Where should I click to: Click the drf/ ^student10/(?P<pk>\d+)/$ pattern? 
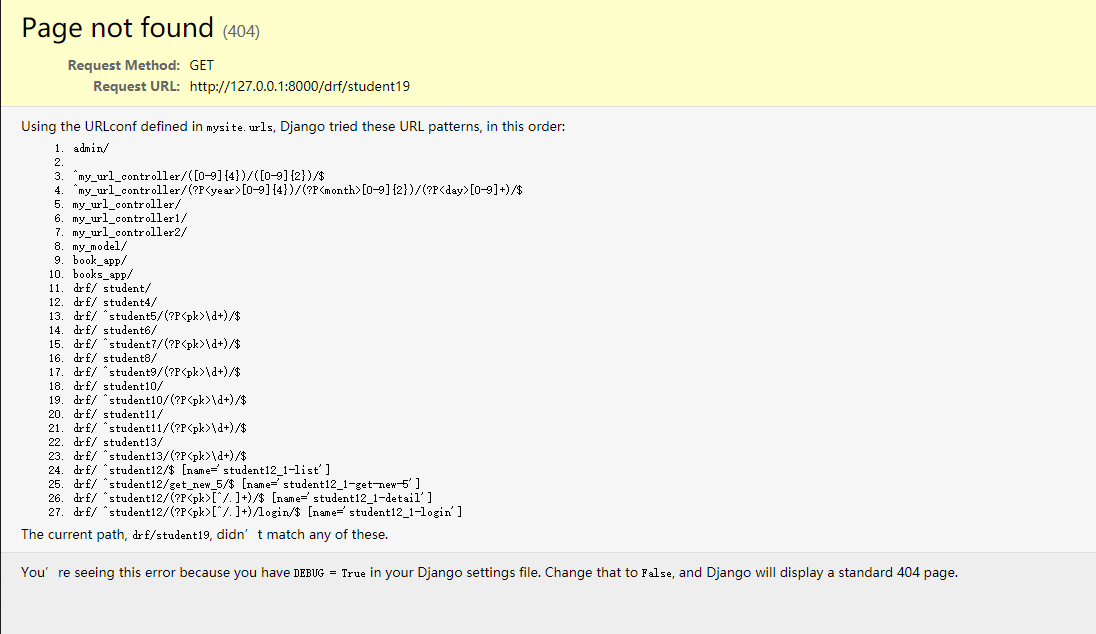160,400
